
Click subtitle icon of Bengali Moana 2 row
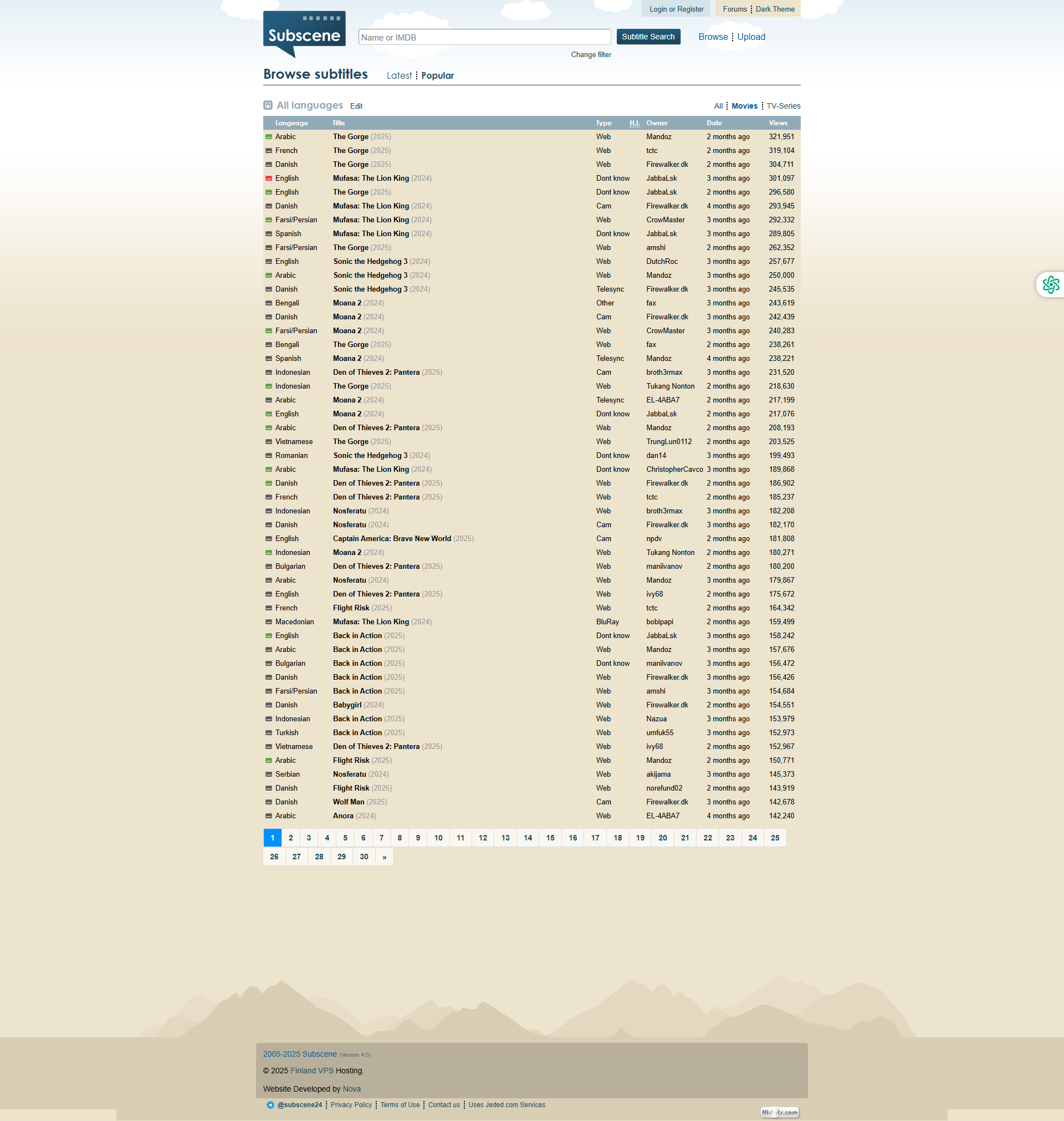pos(269,303)
